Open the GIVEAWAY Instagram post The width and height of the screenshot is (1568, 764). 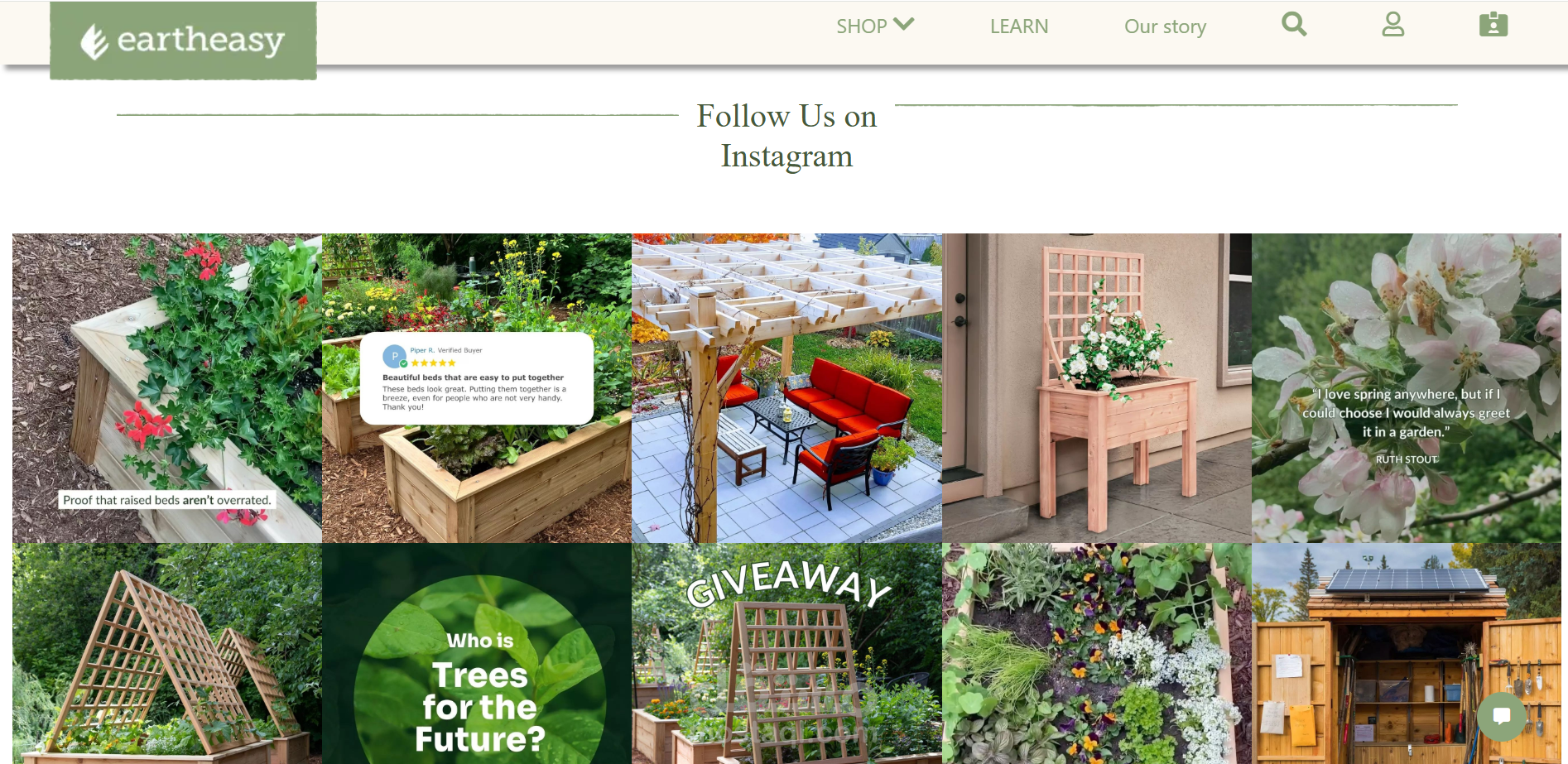point(786,654)
